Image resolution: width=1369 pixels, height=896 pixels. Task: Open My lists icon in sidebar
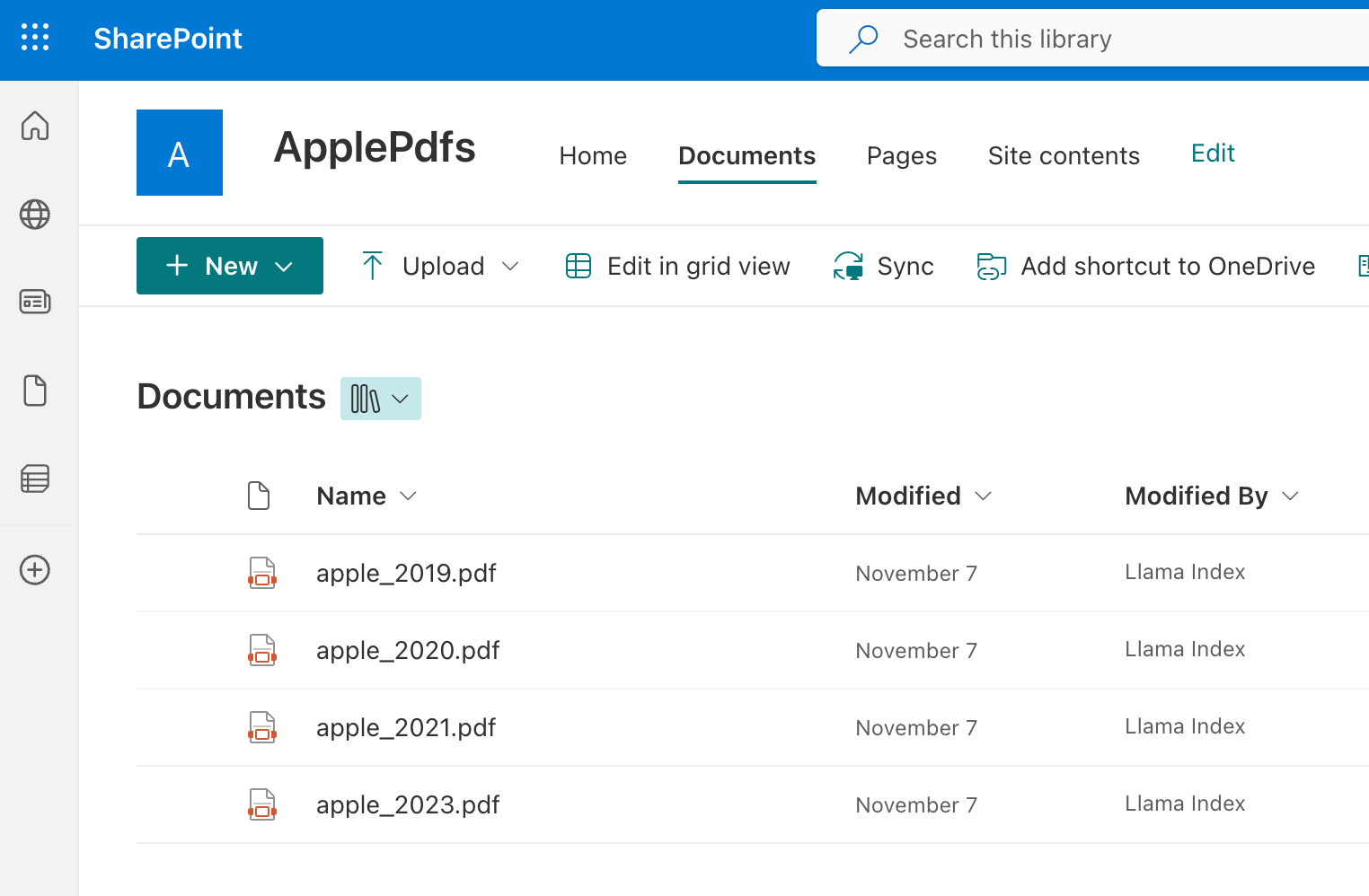click(35, 479)
